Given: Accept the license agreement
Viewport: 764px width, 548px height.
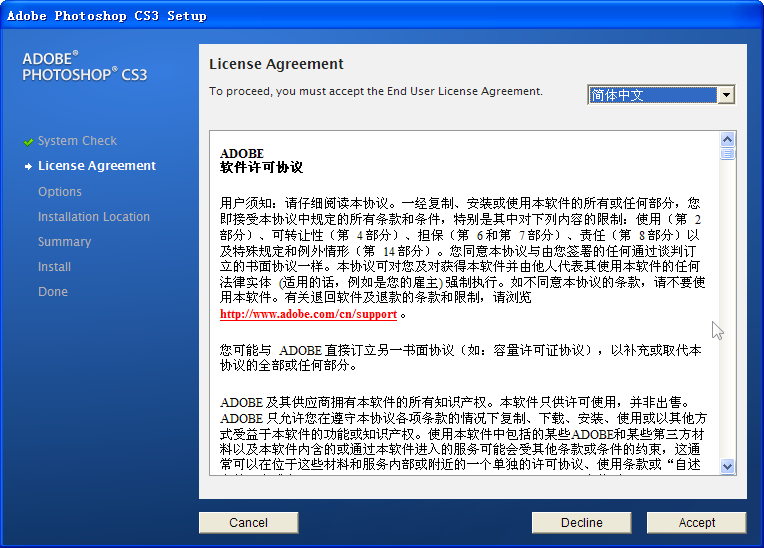Looking at the screenshot, I should tap(696, 523).
